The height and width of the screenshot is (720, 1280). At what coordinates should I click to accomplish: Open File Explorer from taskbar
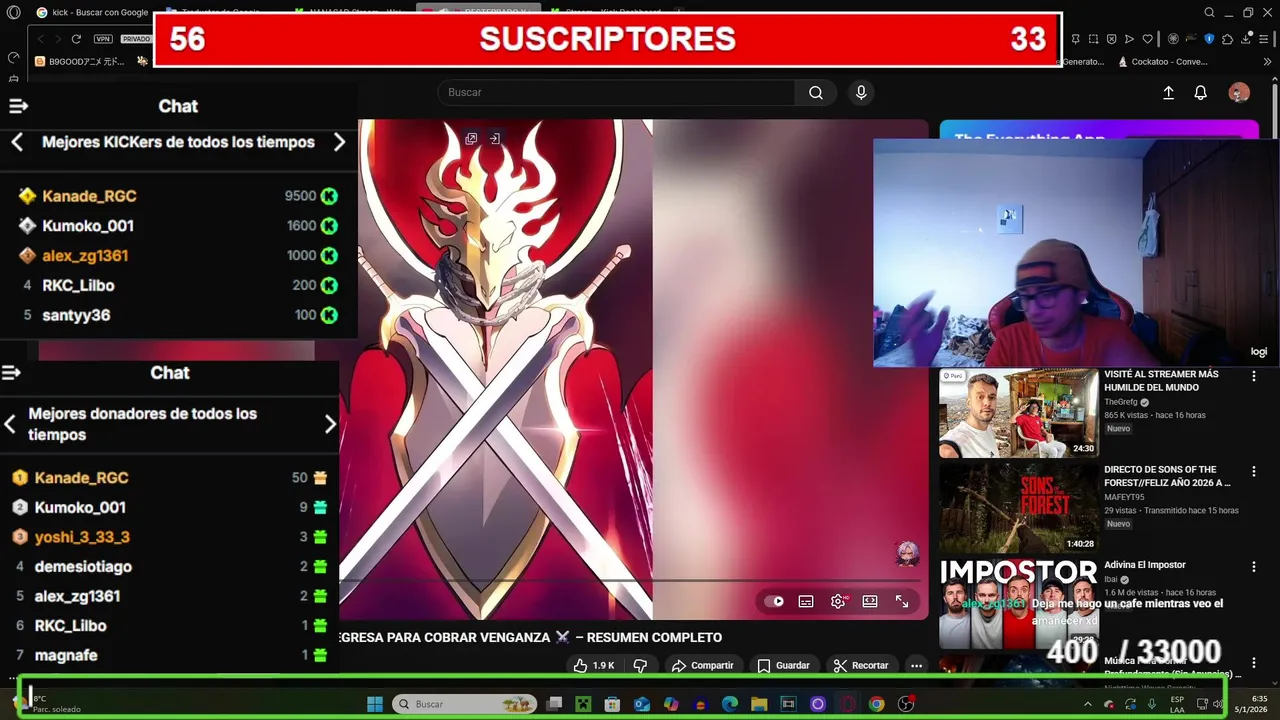click(x=759, y=704)
